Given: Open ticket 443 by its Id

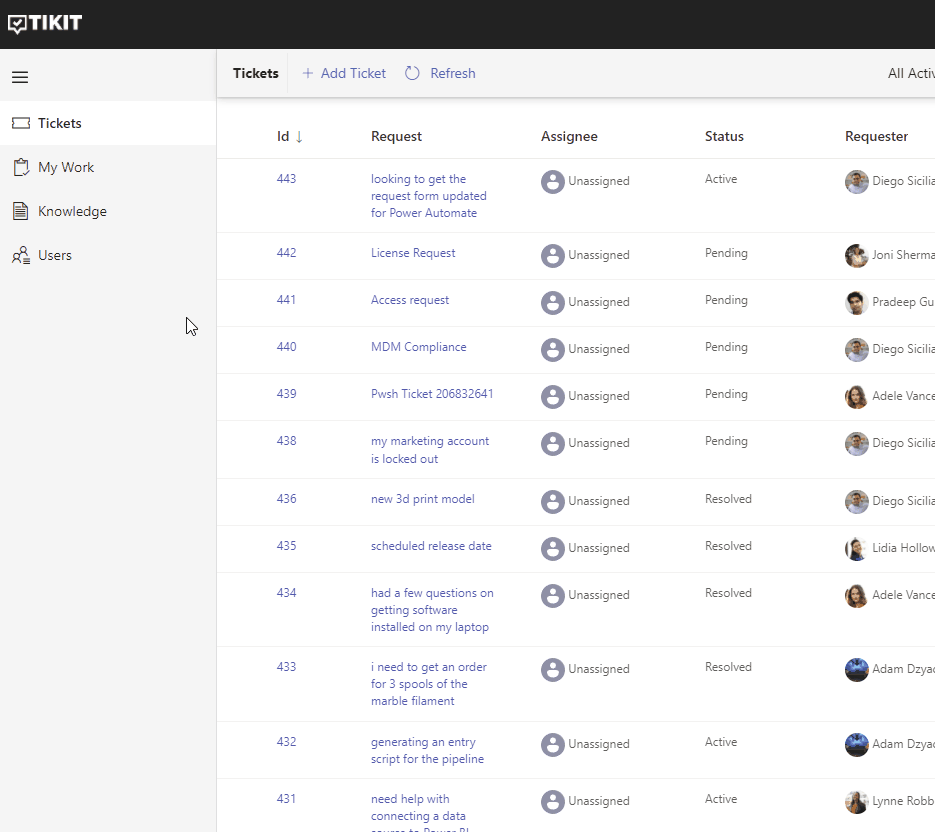Looking at the screenshot, I should tap(286, 179).
